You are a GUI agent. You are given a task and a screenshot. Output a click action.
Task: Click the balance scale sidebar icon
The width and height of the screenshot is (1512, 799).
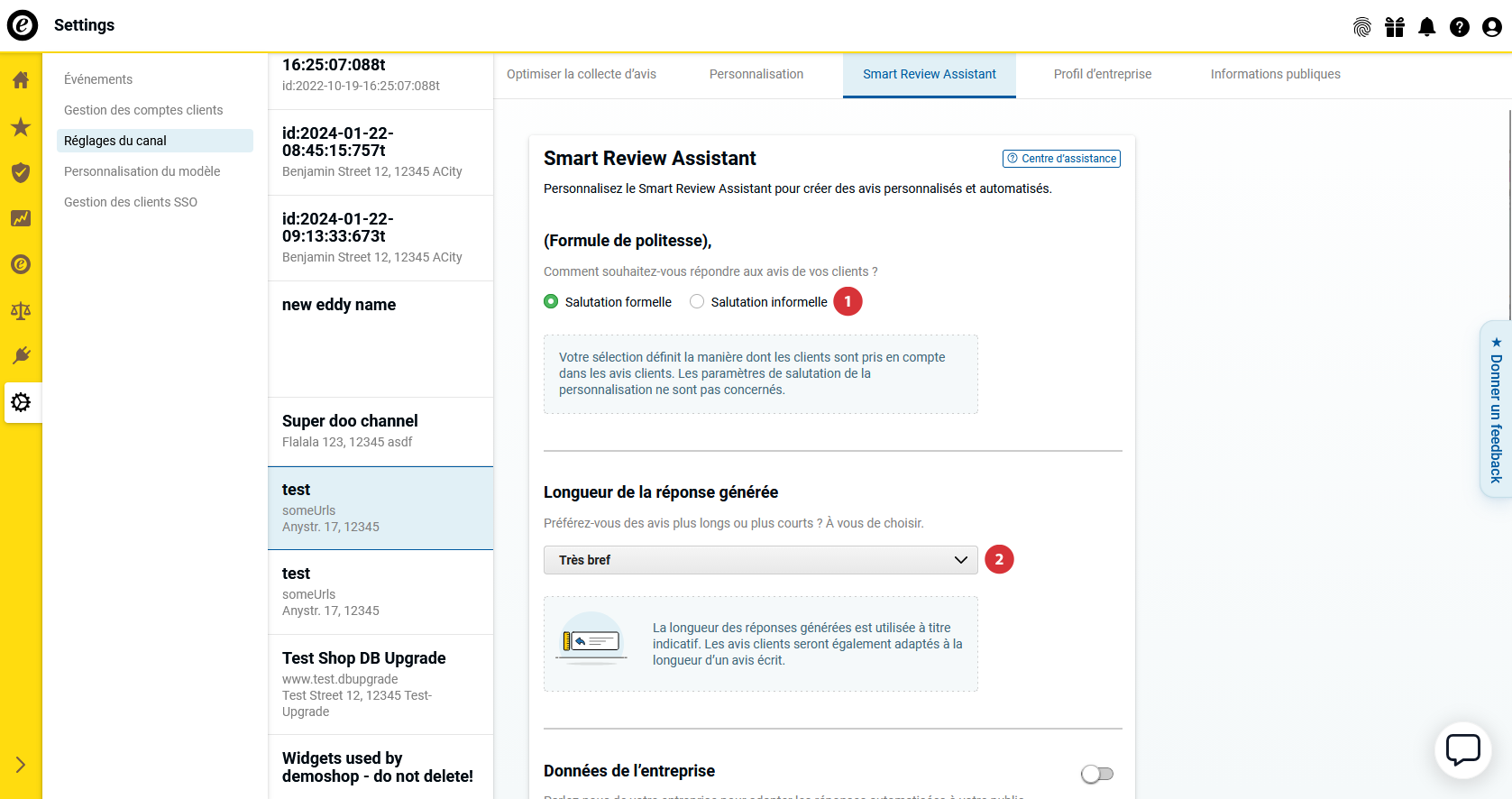click(21, 311)
